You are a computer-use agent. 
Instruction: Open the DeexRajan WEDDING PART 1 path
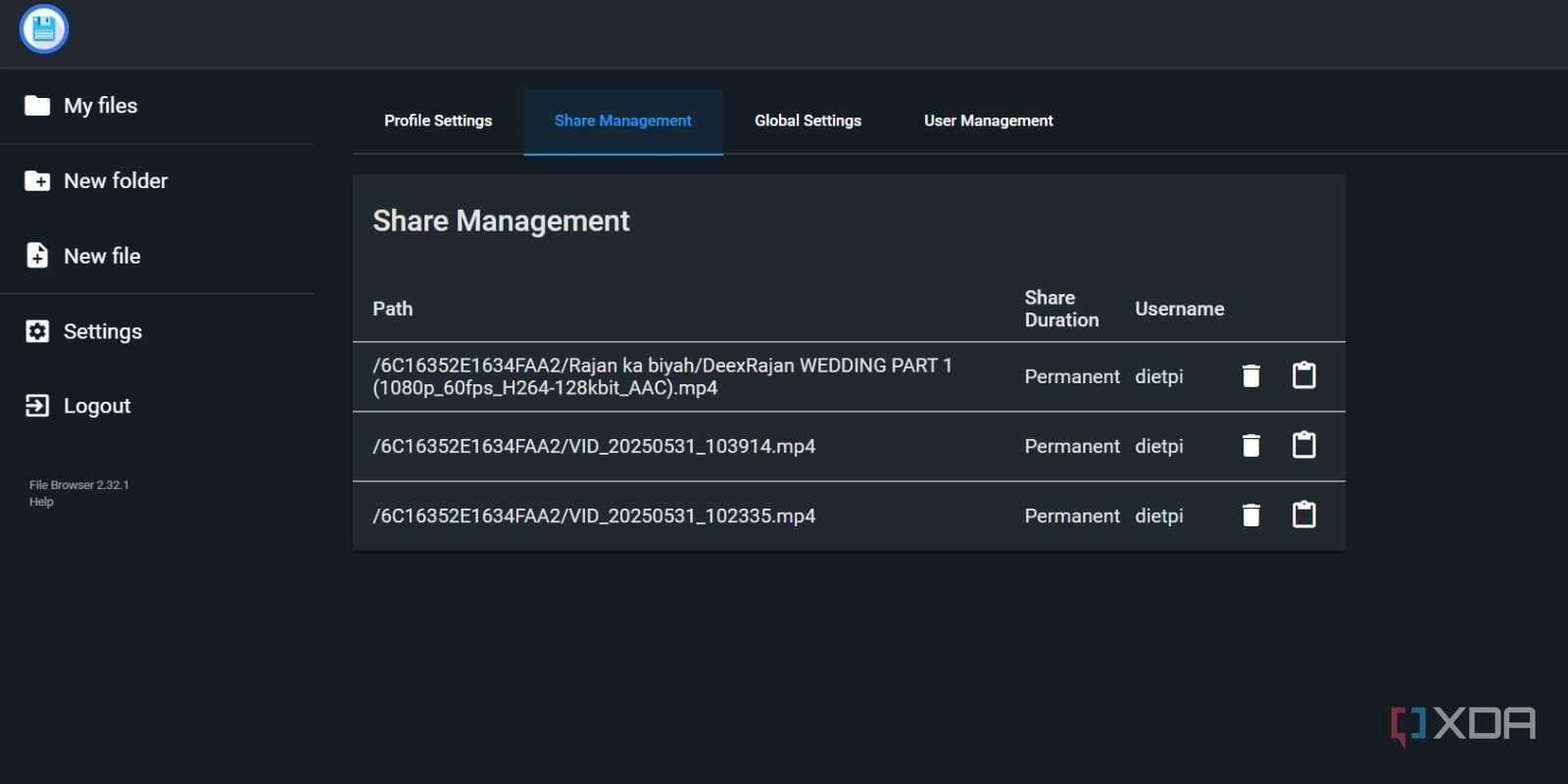click(662, 376)
